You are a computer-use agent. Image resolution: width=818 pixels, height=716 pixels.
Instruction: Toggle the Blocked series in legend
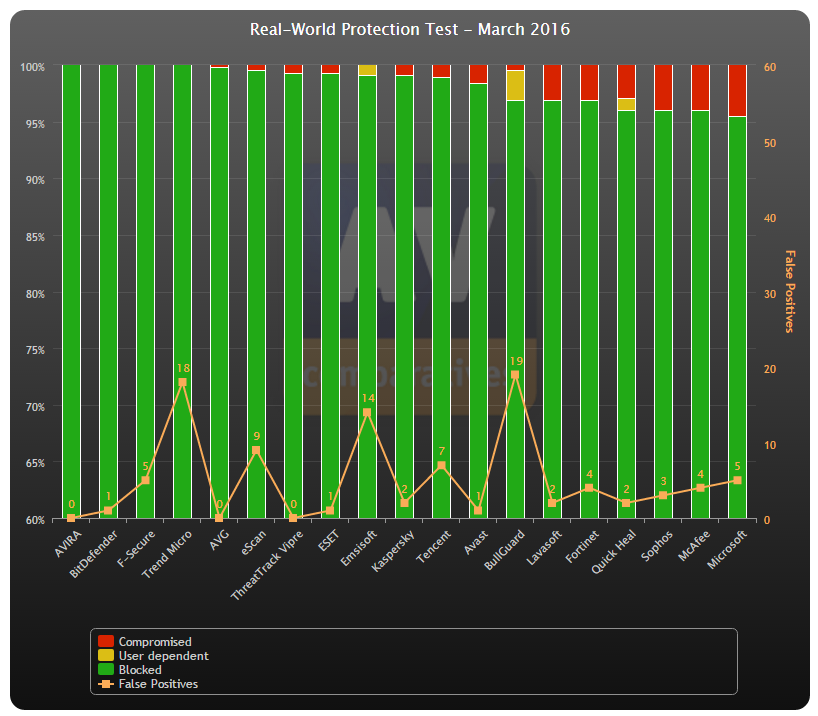click(130, 670)
